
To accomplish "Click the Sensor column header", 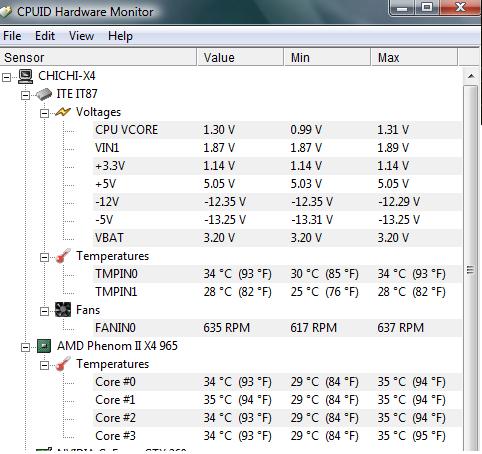I will pos(98,57).
